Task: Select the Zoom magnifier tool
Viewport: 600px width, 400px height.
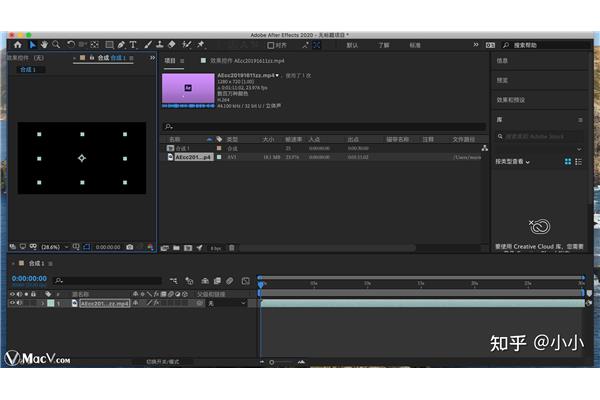Action: coord(56,45)
